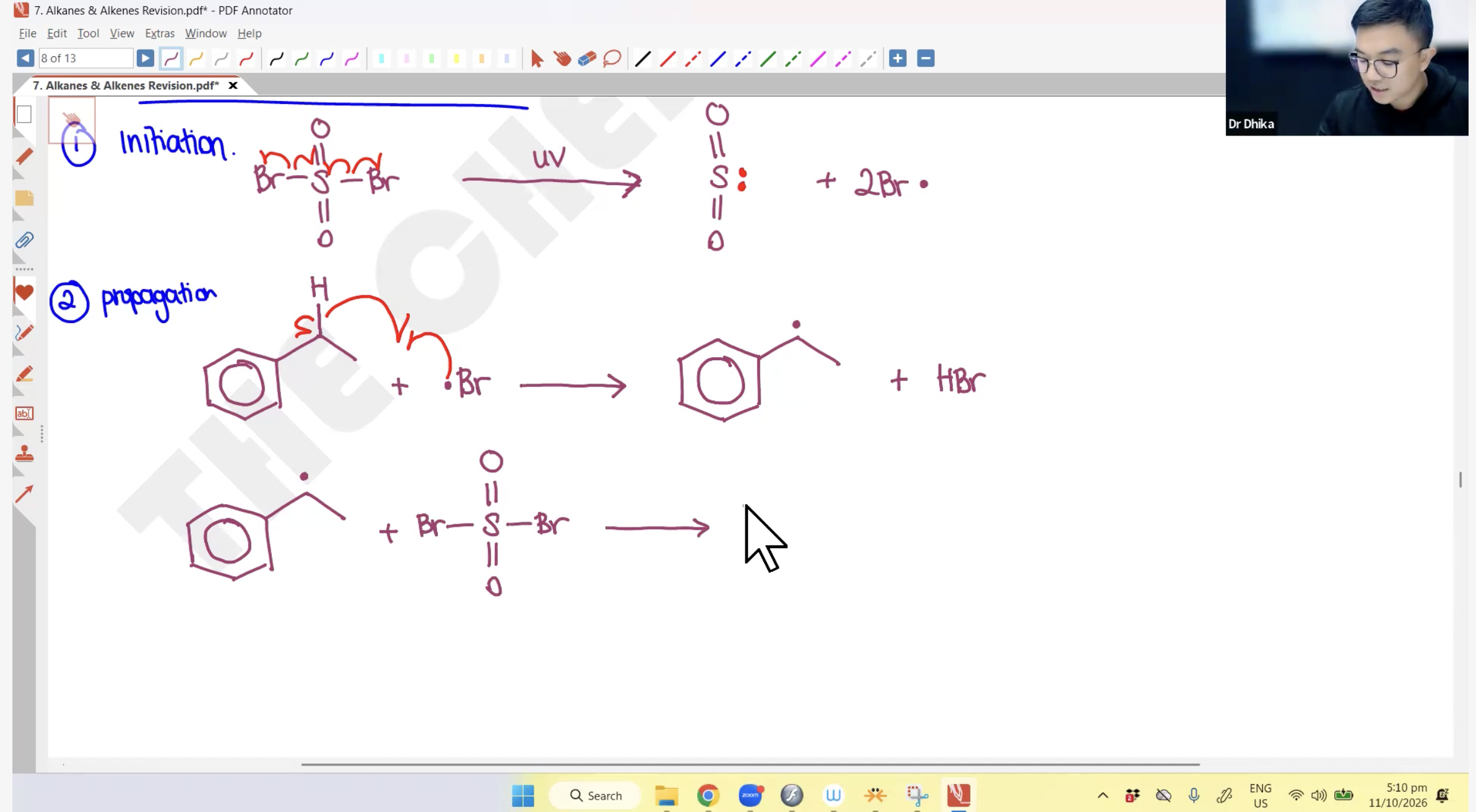Select the freehand Pen tool in sidebar

pyautogui.click(x=24, y=333)
